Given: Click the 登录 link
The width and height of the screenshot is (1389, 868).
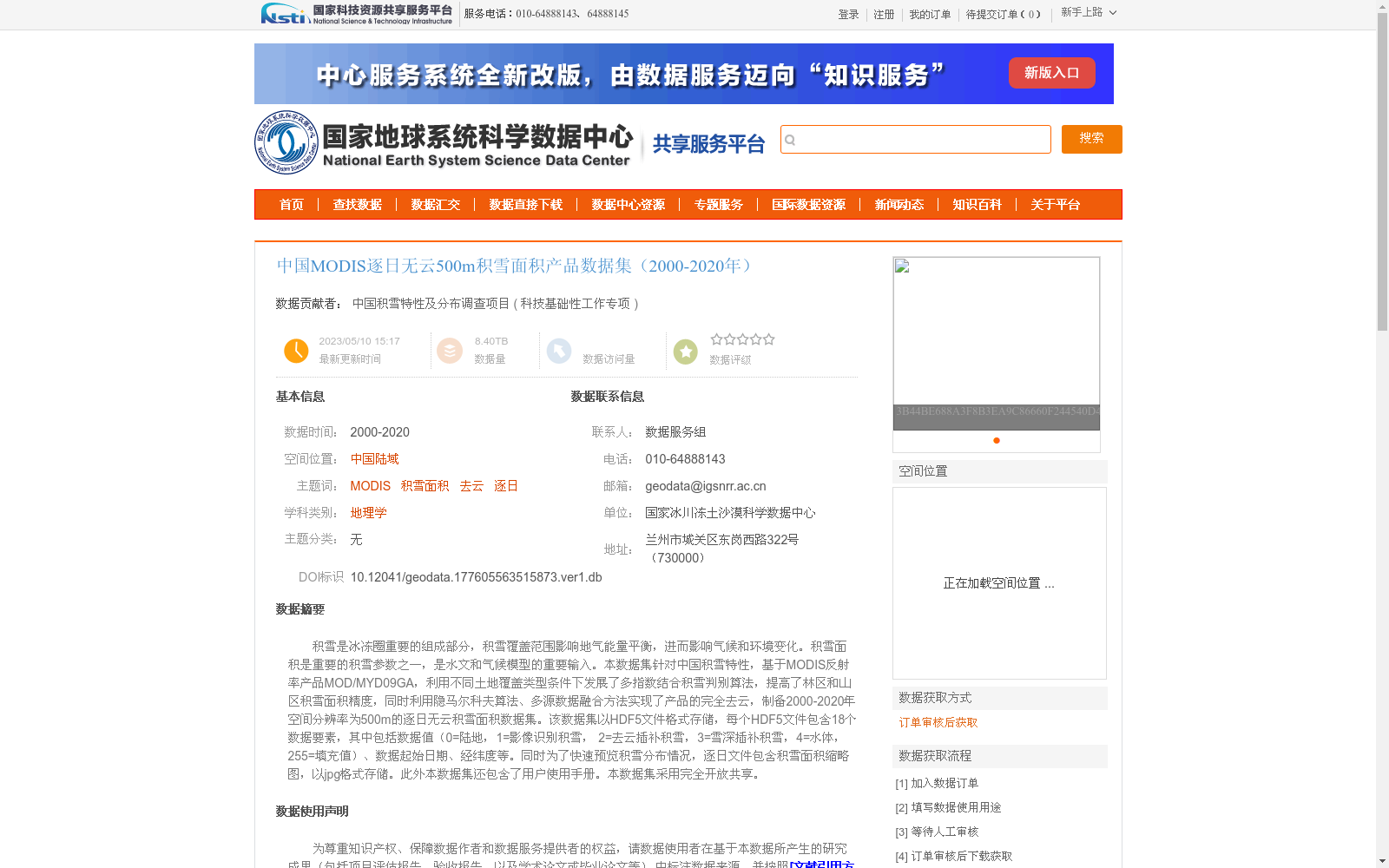Looking at the screenshot, I should coord(848,15).
